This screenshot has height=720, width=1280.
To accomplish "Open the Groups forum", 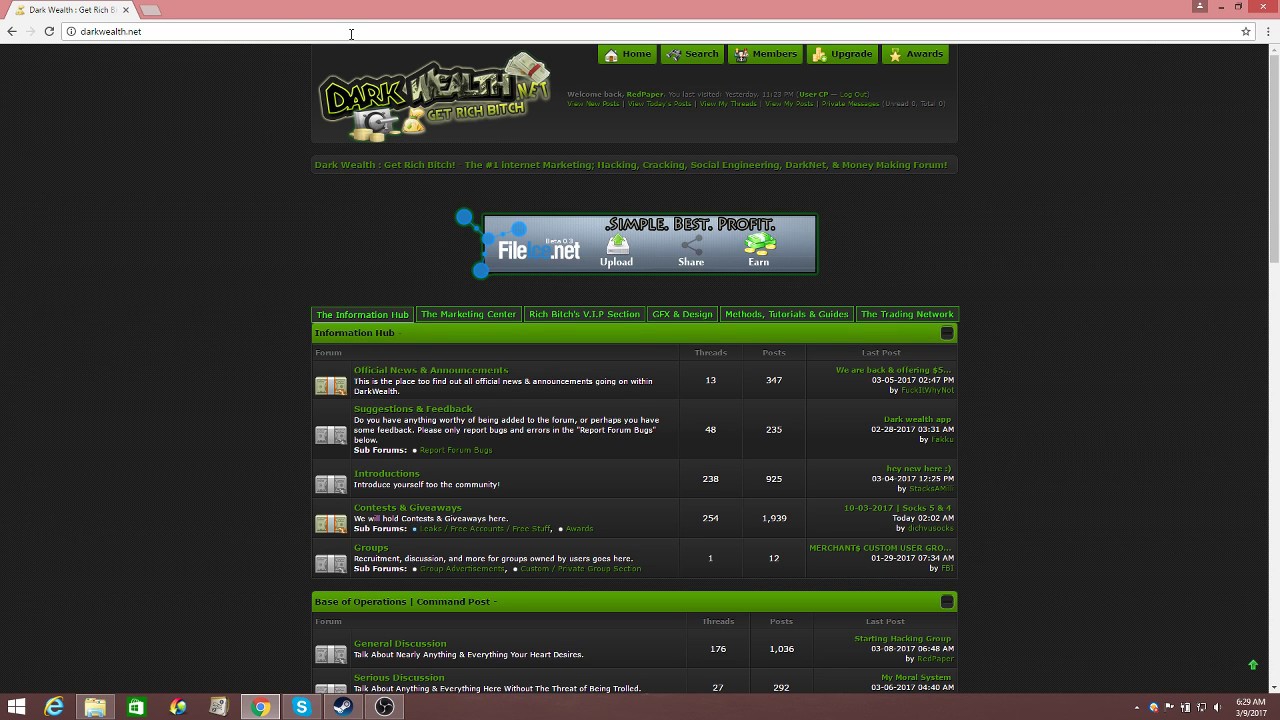I will click(x=371, y=548).
